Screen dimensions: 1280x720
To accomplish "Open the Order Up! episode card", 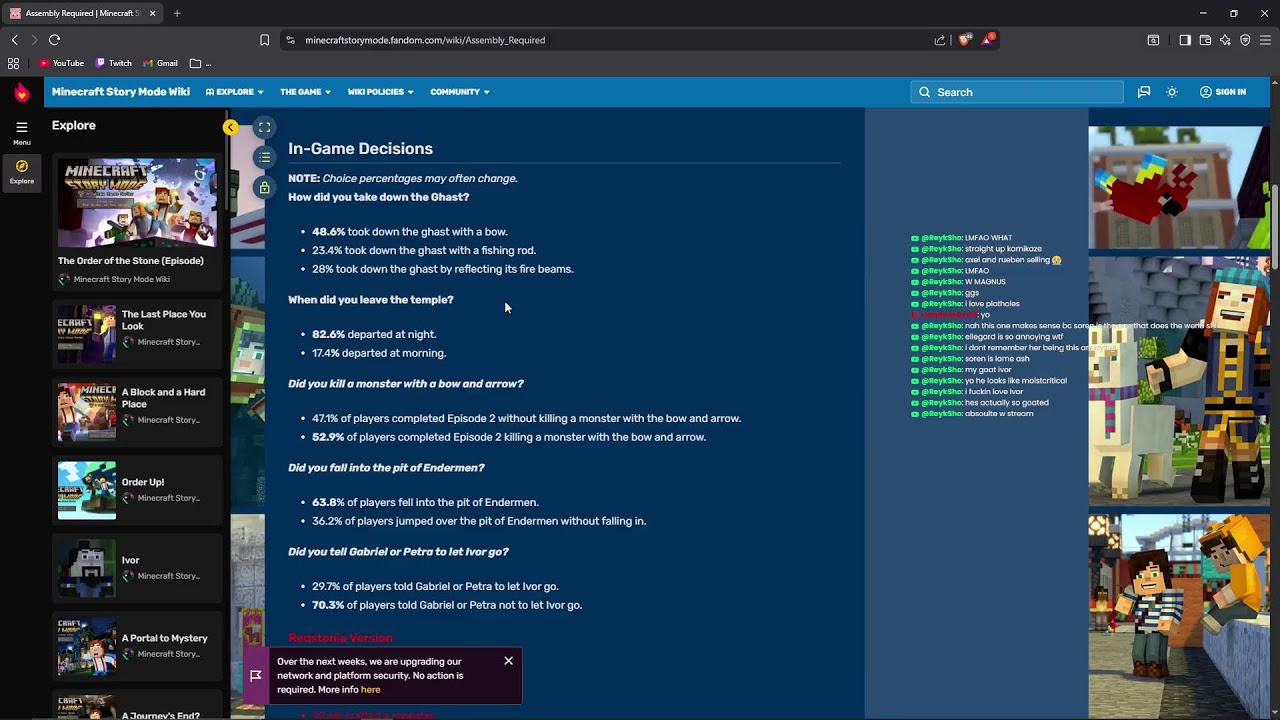I will click(136, 490).
